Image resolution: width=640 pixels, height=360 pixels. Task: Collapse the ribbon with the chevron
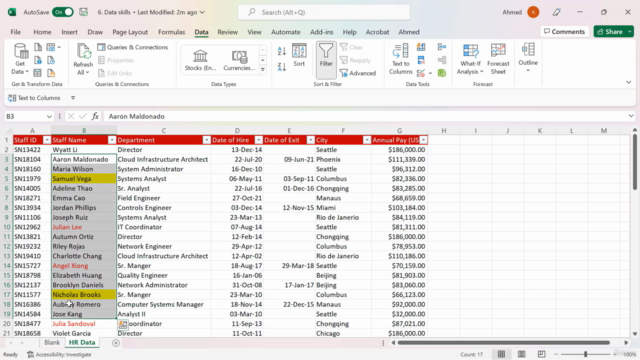(629, 82)
